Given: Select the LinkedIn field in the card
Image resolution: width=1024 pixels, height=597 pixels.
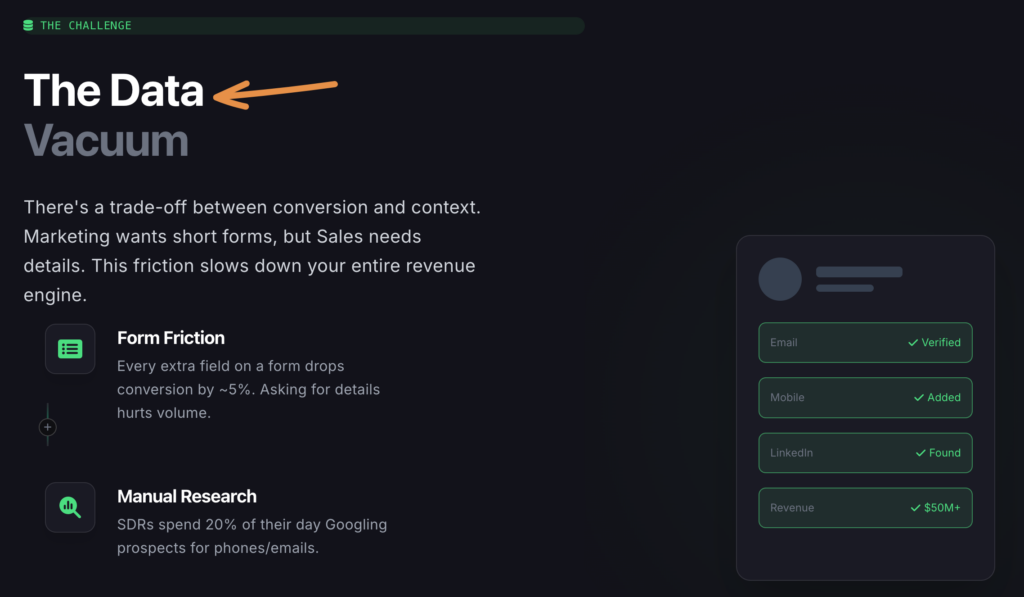Looking at the screenshot, I should tap(865, 452).
